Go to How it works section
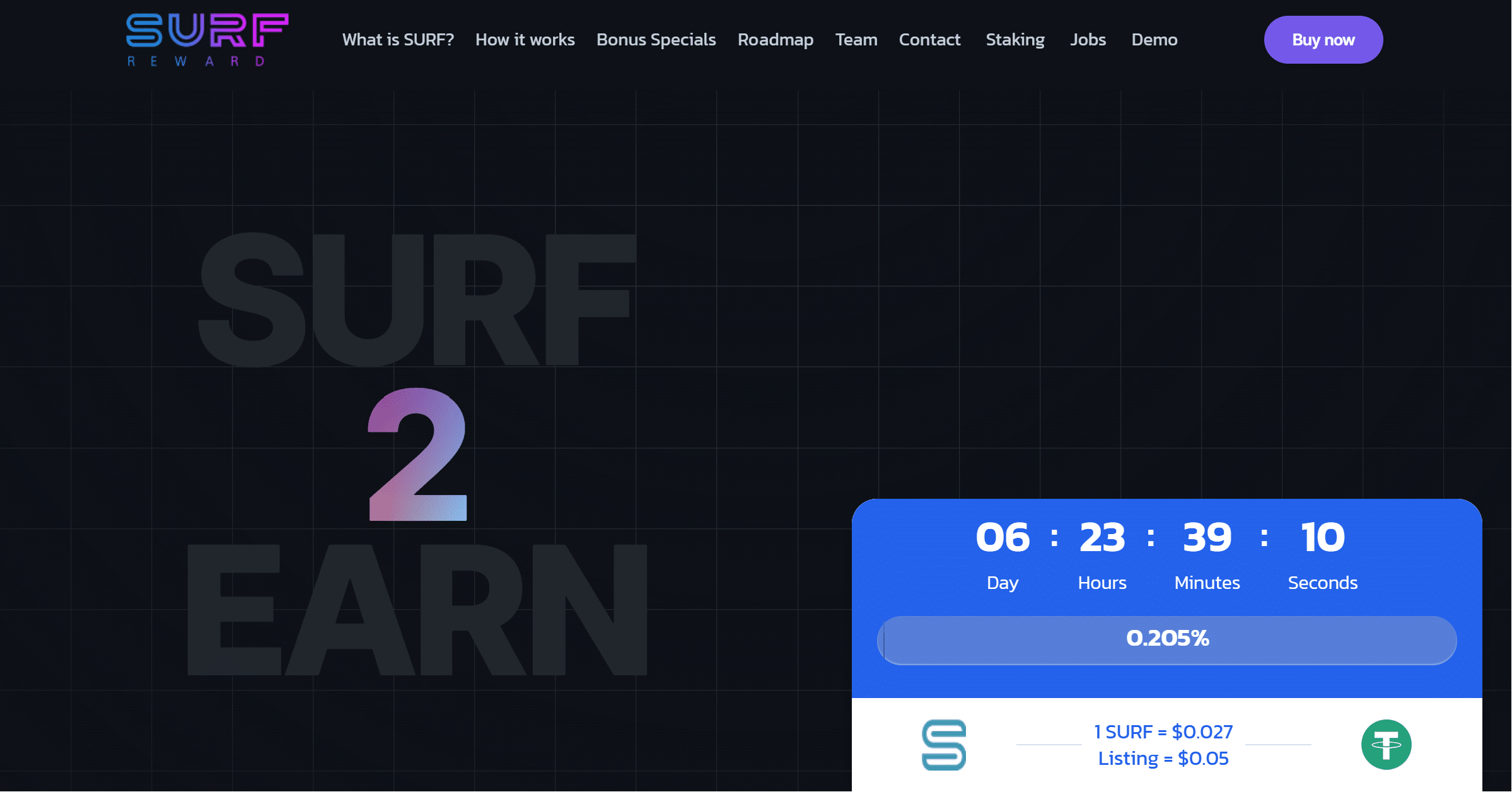The height and width of the screenshot is (792, 1512). coord(525,40)
